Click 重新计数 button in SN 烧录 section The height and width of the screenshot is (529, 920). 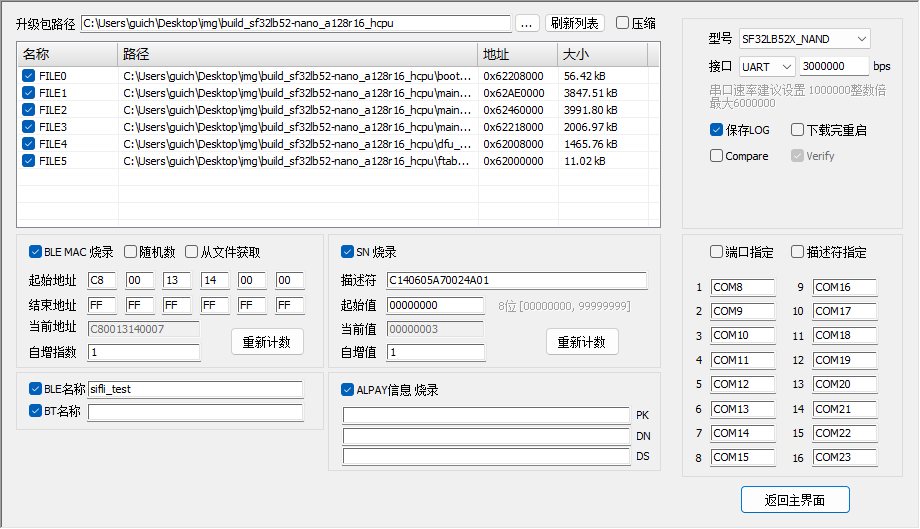click(x=581, y=342)
